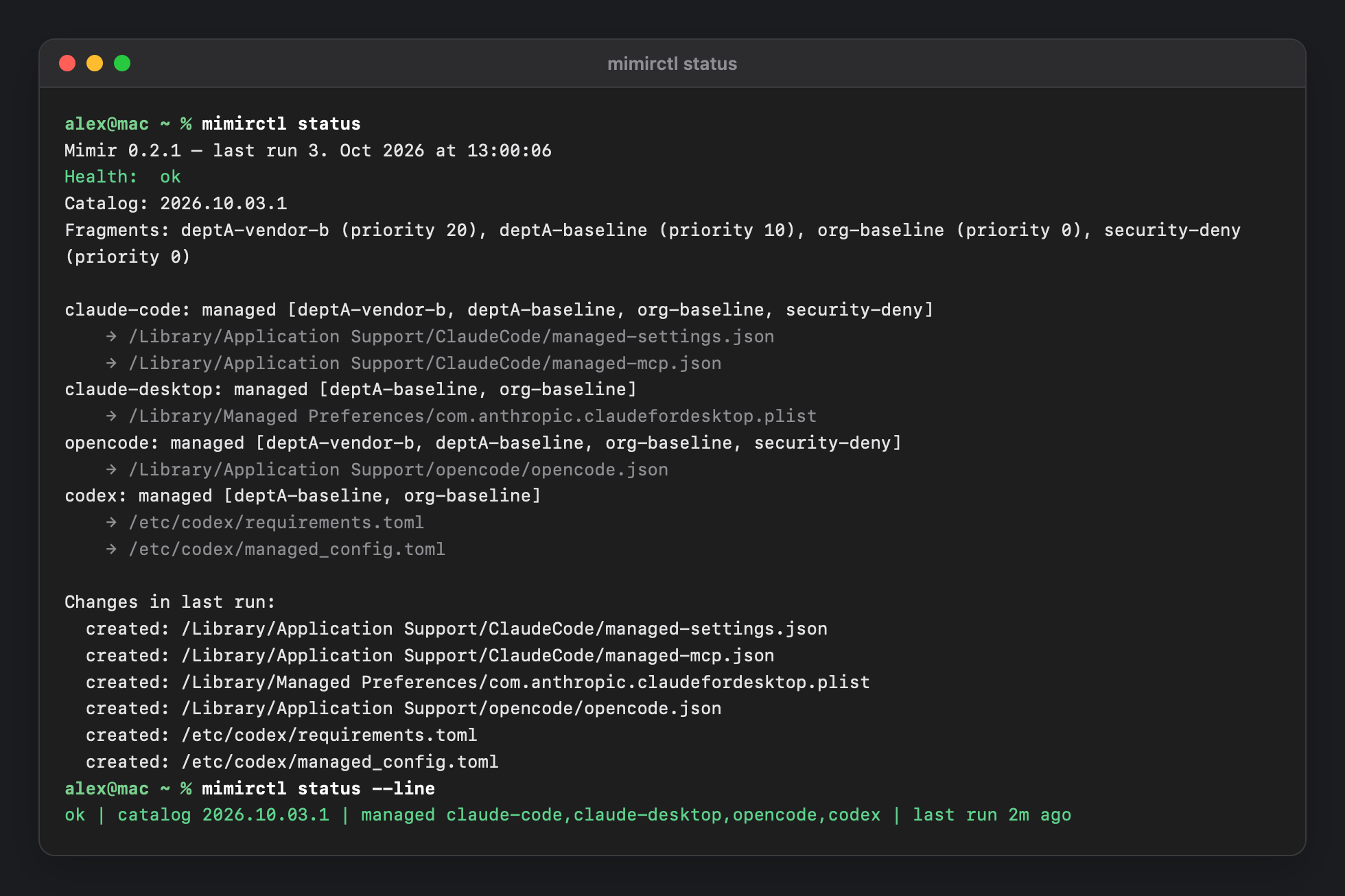Click 'created:' ClaudeCode/managed-settings.json line
Viewport: 1345px width, 896px height.
[x=456, y=628]
